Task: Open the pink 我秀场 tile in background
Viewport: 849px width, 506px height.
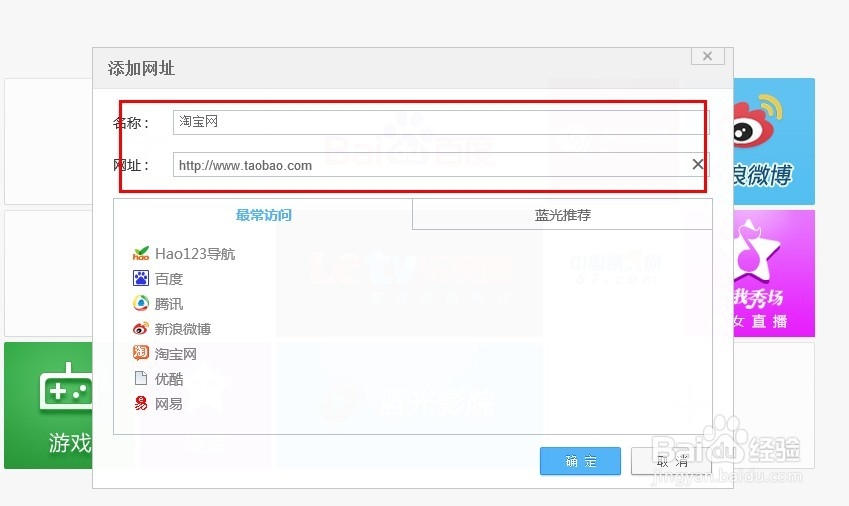Action: pyautogui.click(x=774, y=273)
